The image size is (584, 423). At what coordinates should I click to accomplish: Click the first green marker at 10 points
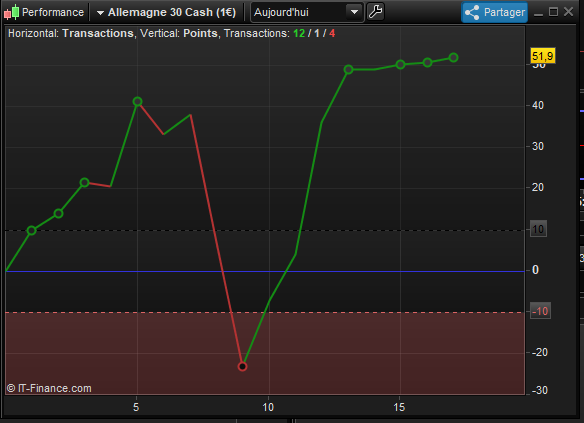click(32, 231)
